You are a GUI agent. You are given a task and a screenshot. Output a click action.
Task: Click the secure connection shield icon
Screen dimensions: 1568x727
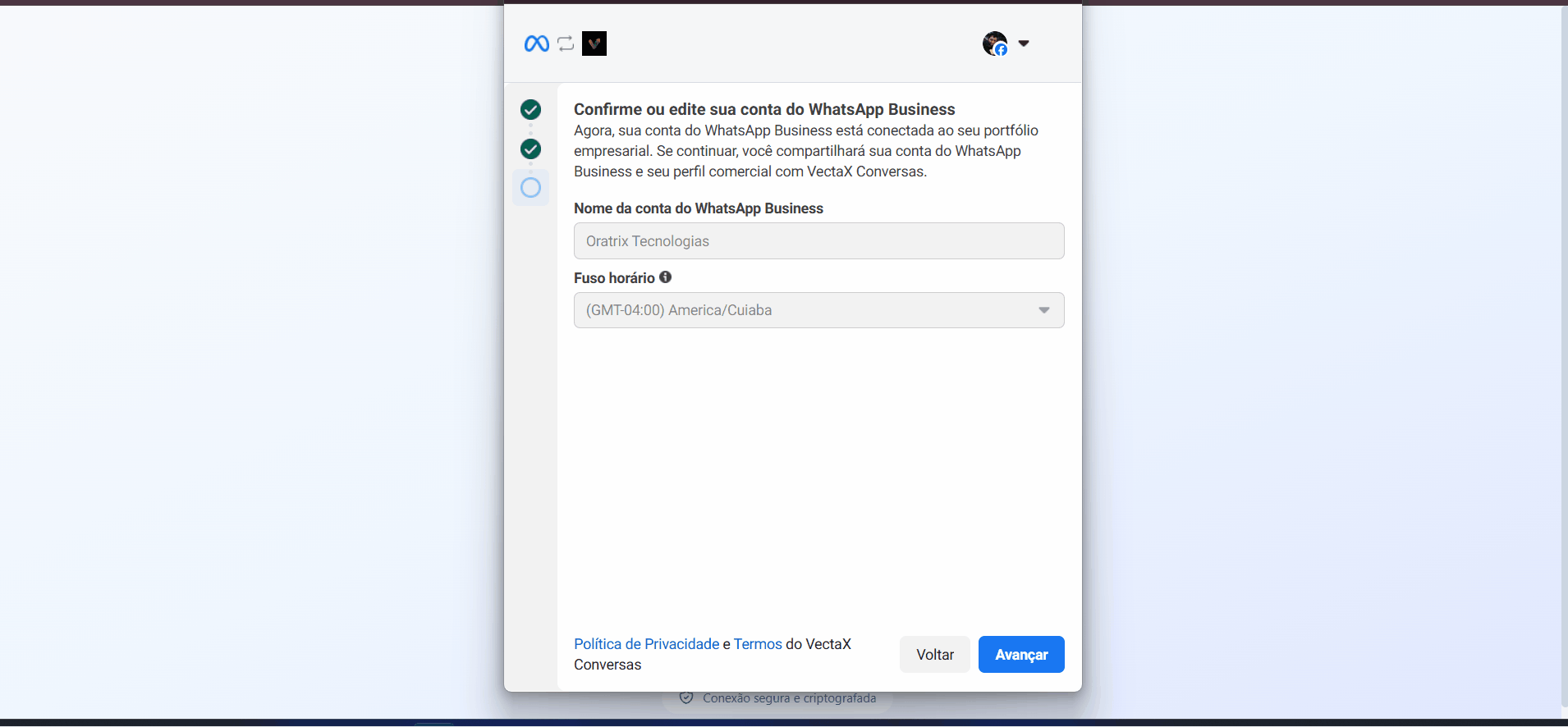(x=686, y=698)
